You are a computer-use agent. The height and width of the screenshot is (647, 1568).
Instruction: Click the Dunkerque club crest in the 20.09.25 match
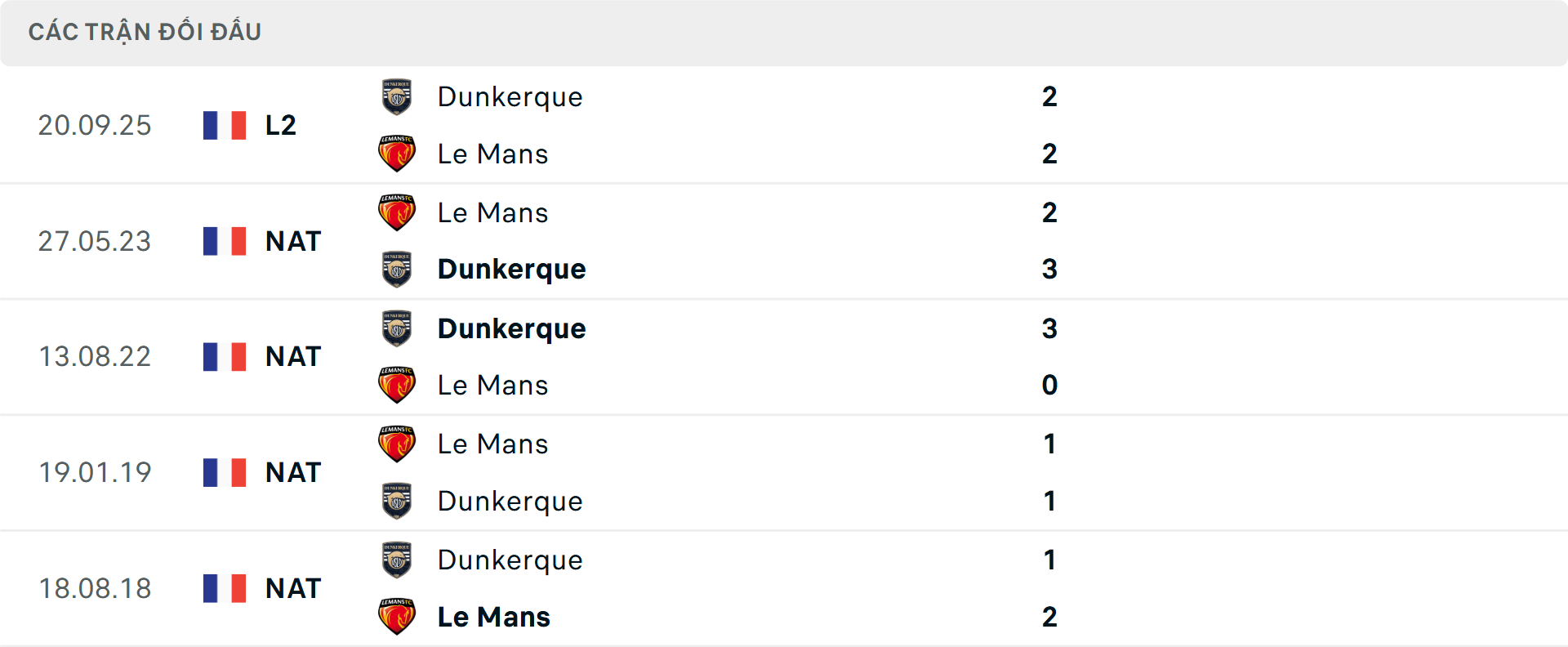tap(397, 96)
